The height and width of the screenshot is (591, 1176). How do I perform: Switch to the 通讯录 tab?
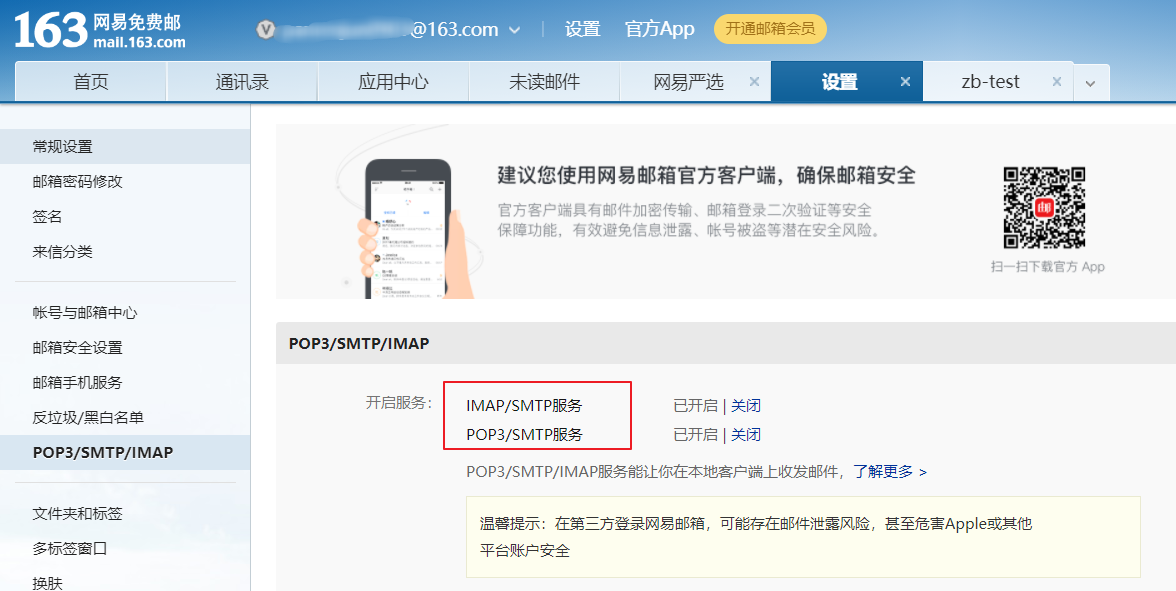[242, 82]
